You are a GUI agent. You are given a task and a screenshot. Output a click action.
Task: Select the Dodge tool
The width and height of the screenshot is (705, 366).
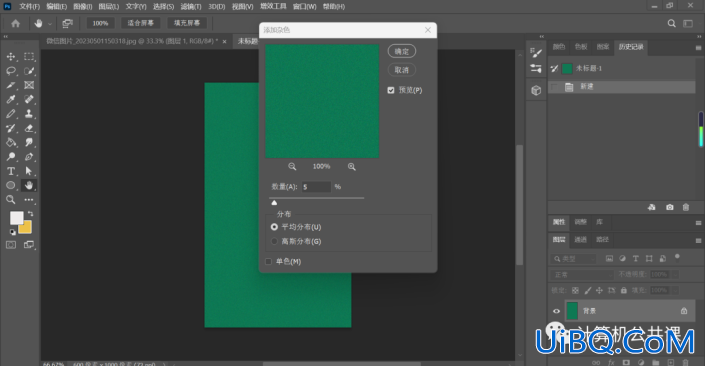pos(11,157)
